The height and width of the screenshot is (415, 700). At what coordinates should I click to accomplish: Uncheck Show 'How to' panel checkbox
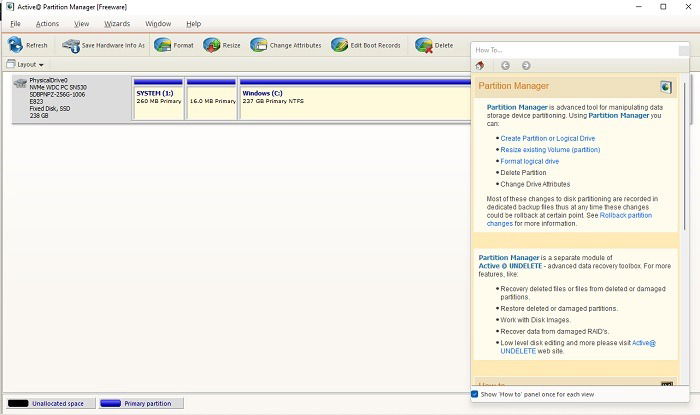[x=475, y=394]
